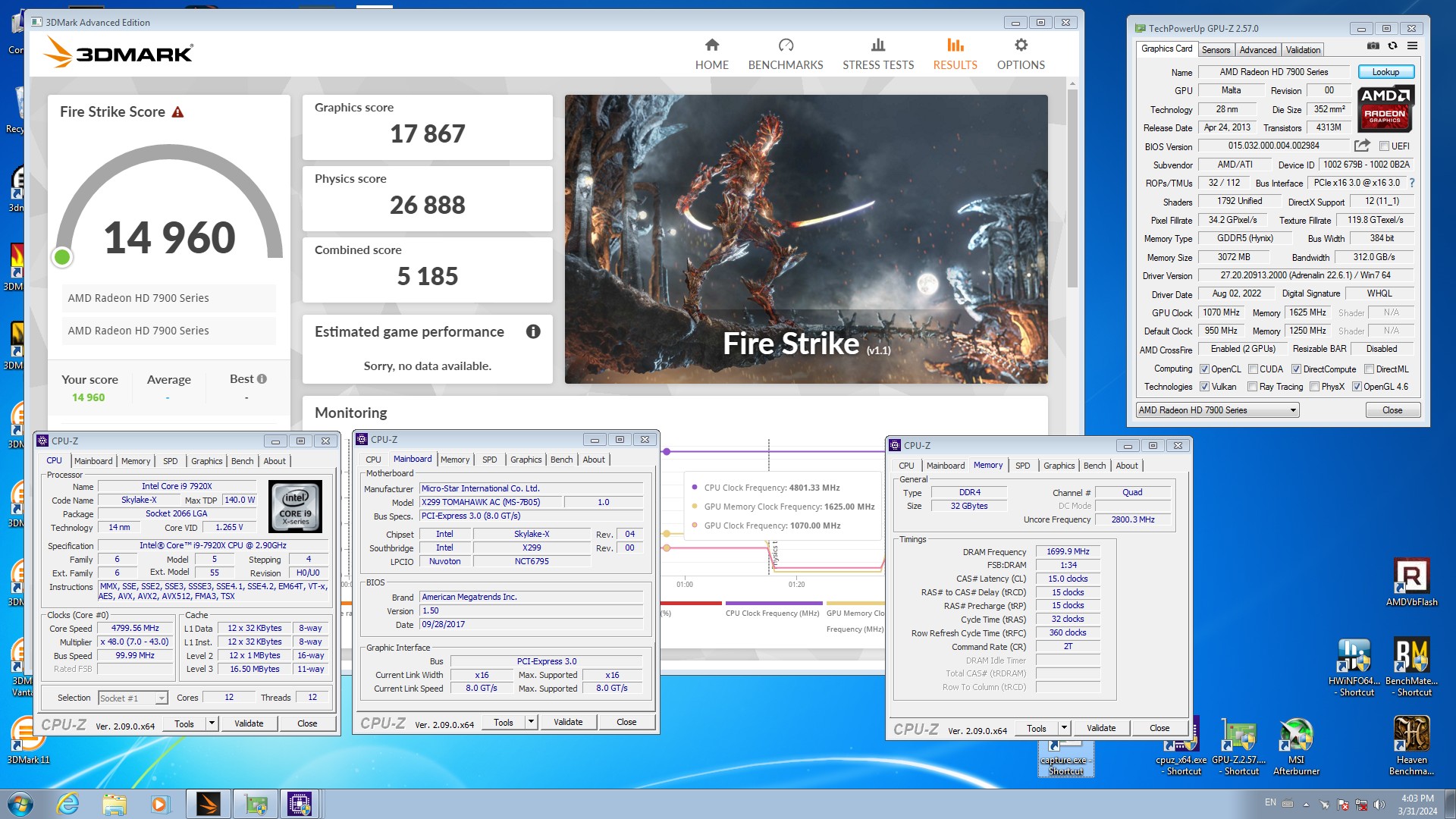
Task: Toggle the DirectCompute checkbox in GPU-Z
Action: point(1296,369)
